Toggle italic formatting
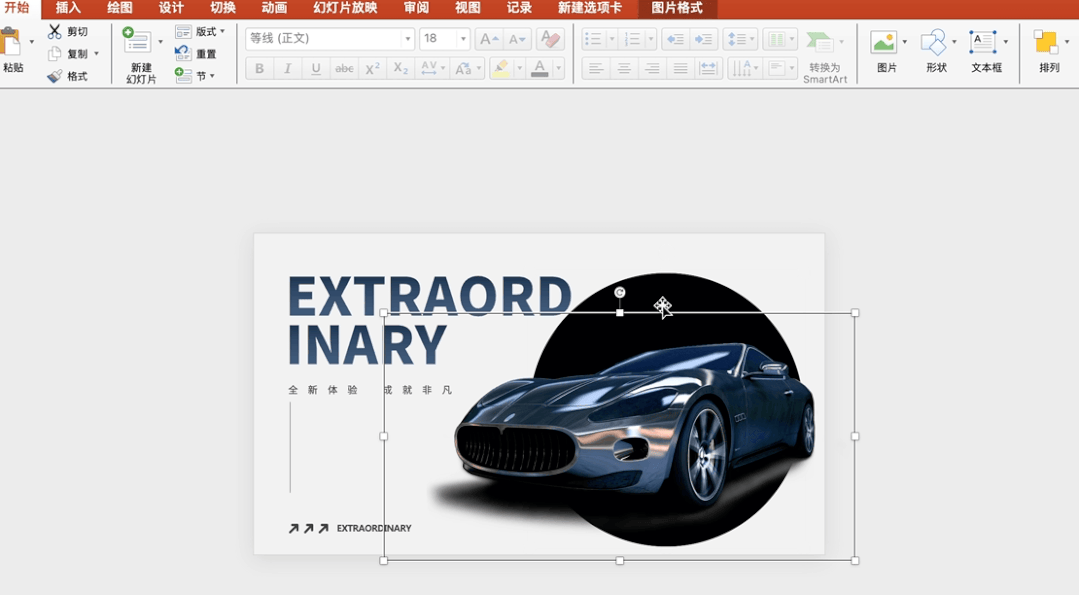Viewport: 1079px width, 595px height. pyautogui.click(x=288, y=68)
